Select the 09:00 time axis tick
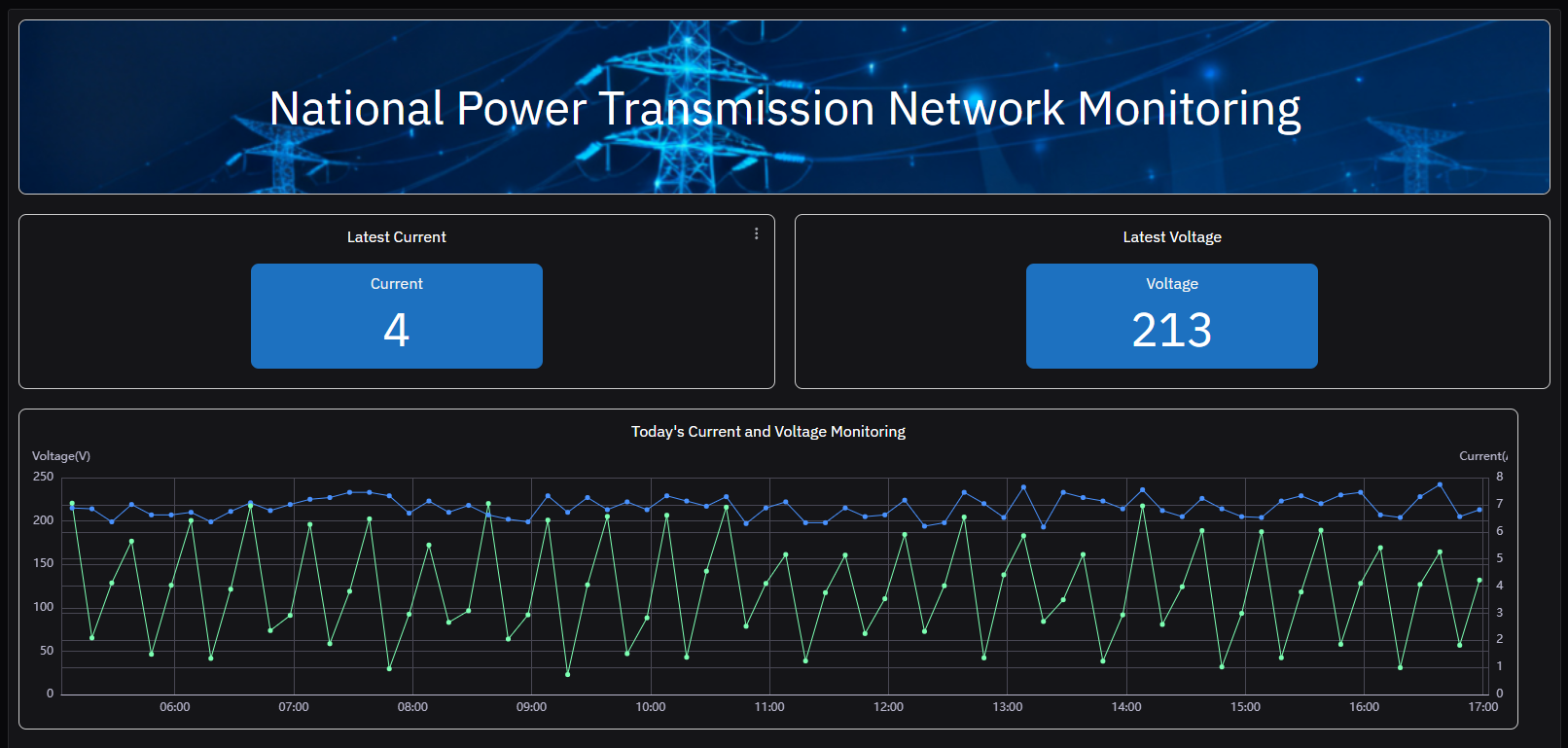 tap(531, 707)
